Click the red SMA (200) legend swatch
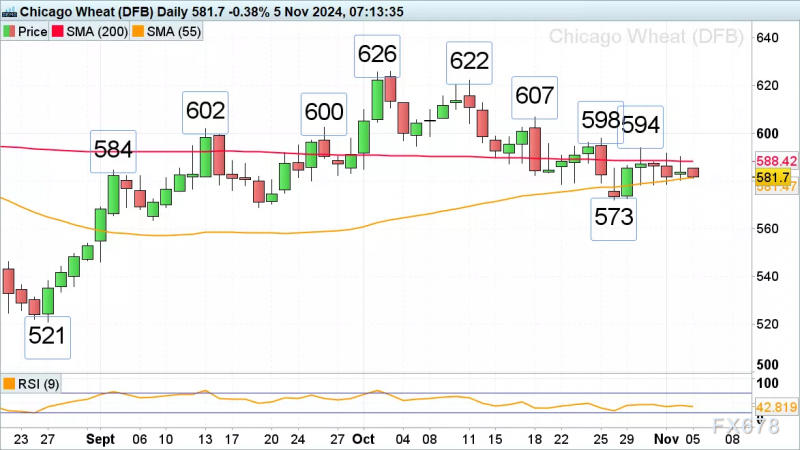The width and height of the screenshot is (800, 450). click(58, 32)
